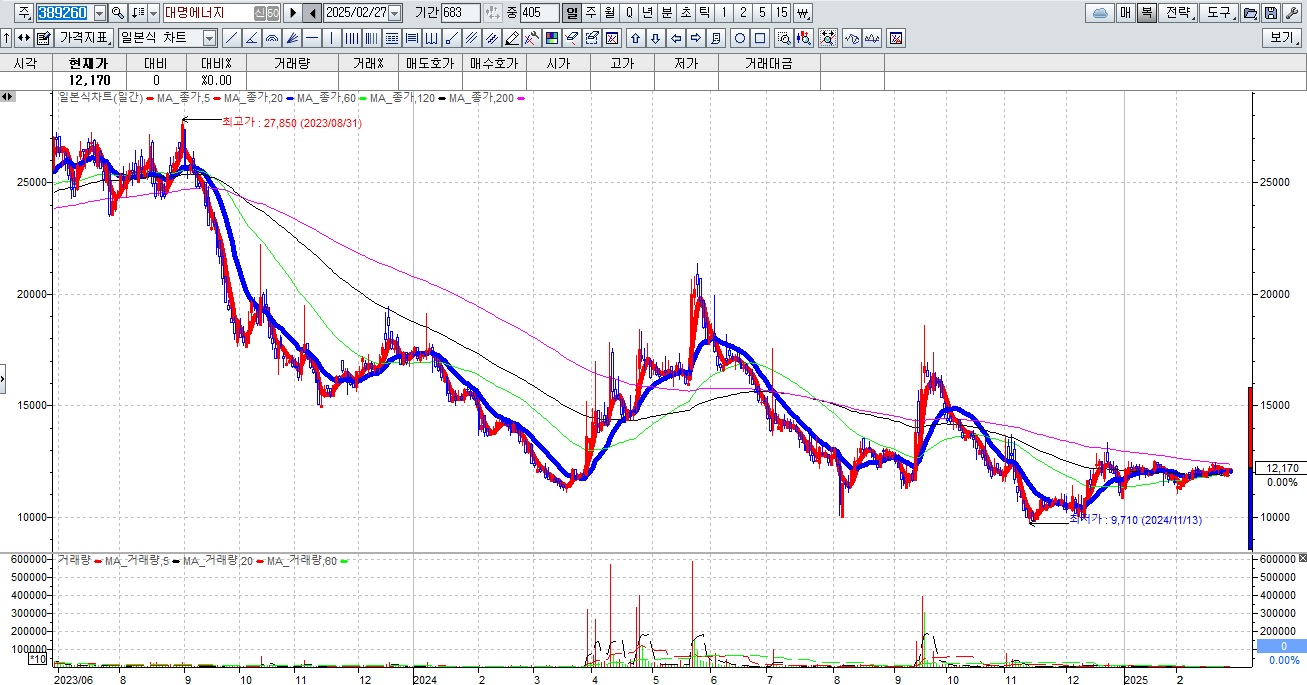Select the single vertical line tool
This screenshot has height=685, width=1307.
pos(331,38)
